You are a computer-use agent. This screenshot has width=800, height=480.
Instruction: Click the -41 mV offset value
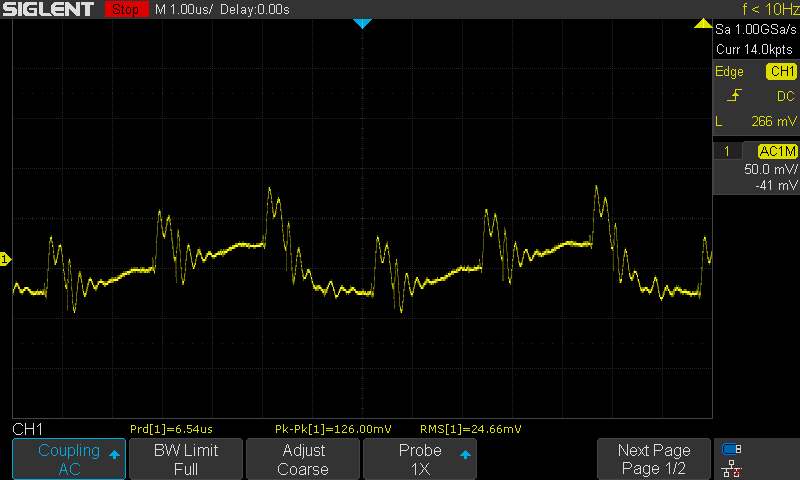pyautogui.click(x=776, y=186)
